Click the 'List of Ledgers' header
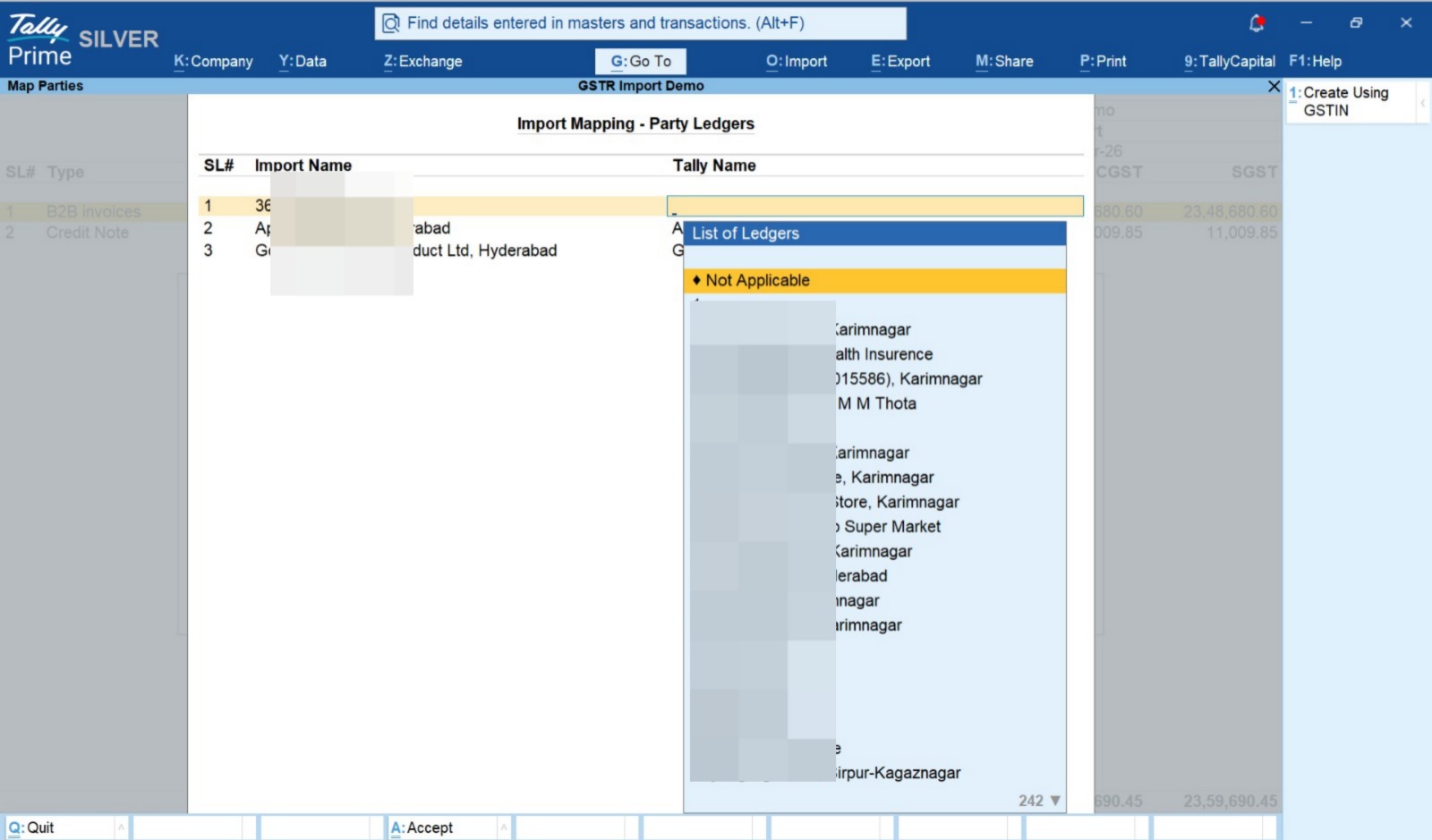 pyautogui.click(x=874, y=233)
